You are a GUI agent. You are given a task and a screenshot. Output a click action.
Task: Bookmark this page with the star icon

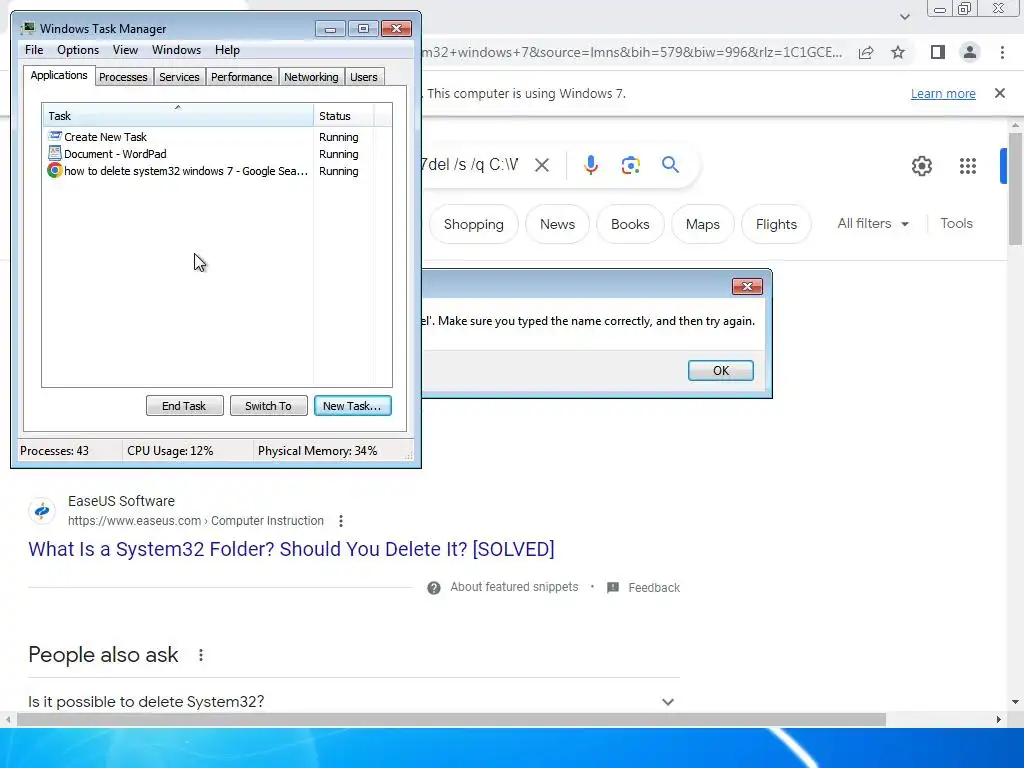[898, 52]
